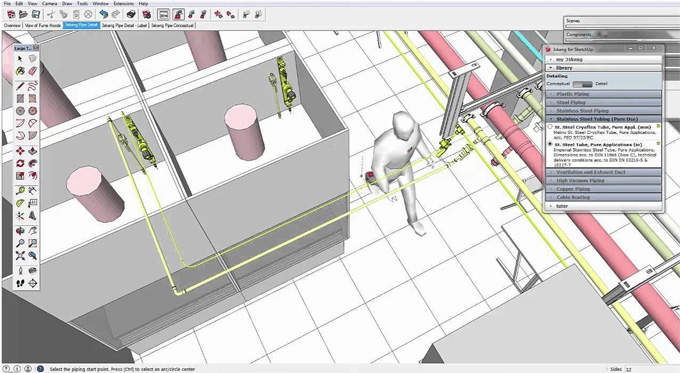Choose the Offset tool
Screen dimensions: 680x373
tap(33, 176)
